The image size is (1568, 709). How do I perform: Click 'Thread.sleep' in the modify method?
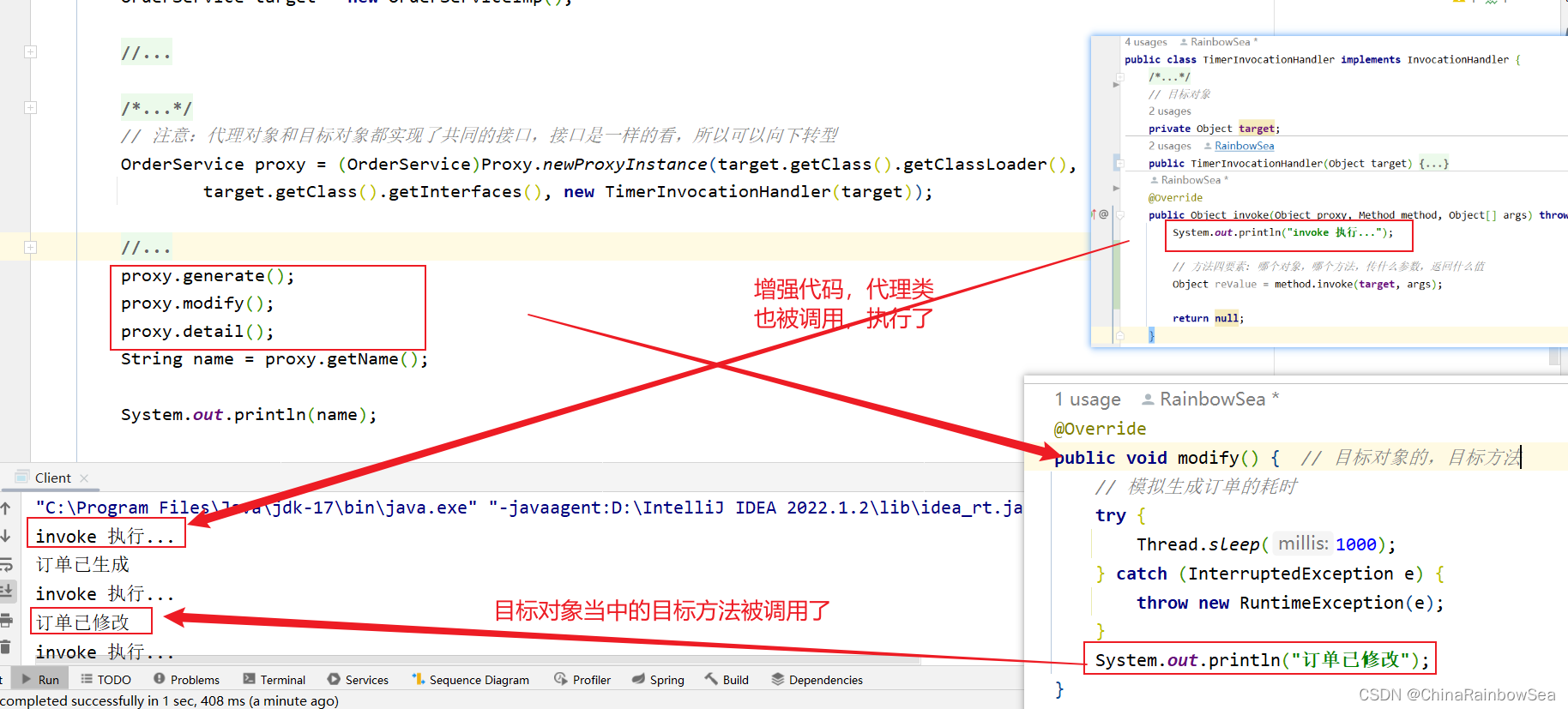1197,544
